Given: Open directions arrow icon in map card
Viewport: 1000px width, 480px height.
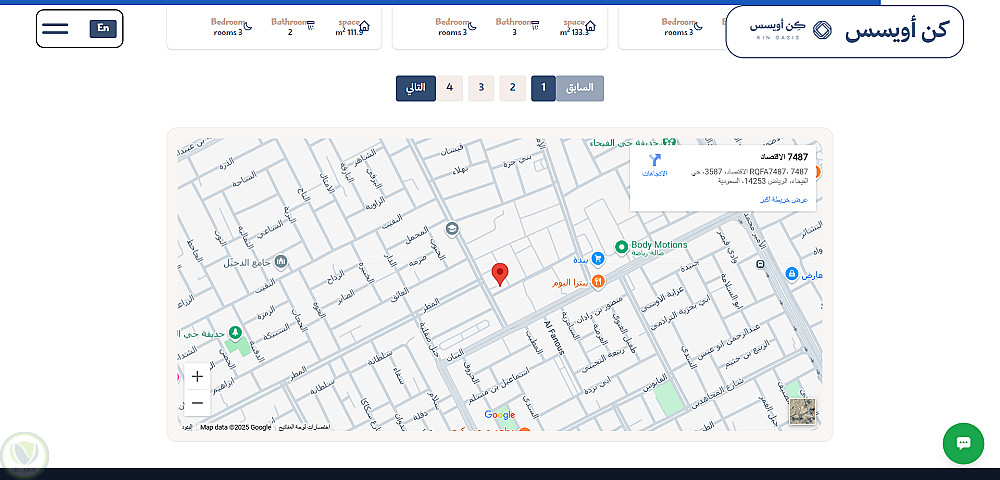Looking at the screenshot, I should point(655,159).
